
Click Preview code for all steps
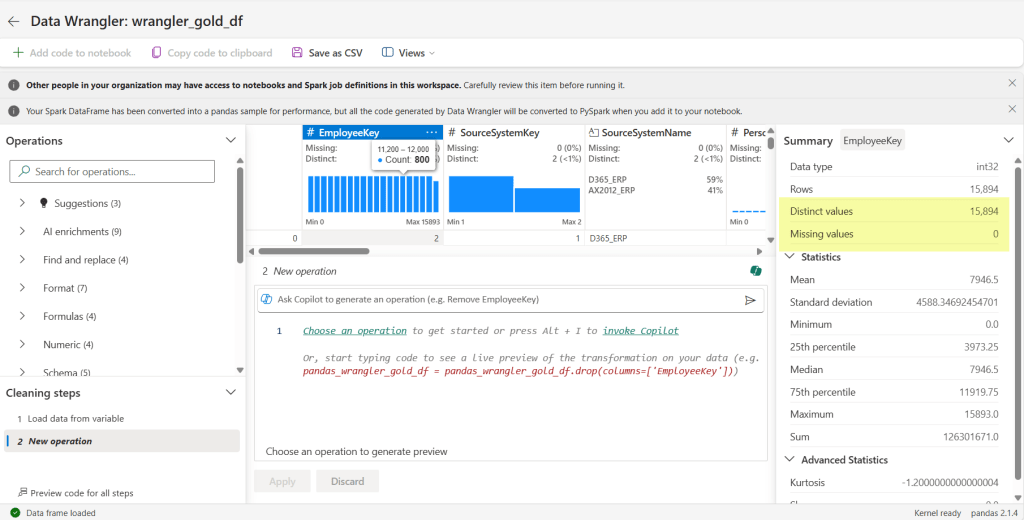76,493
